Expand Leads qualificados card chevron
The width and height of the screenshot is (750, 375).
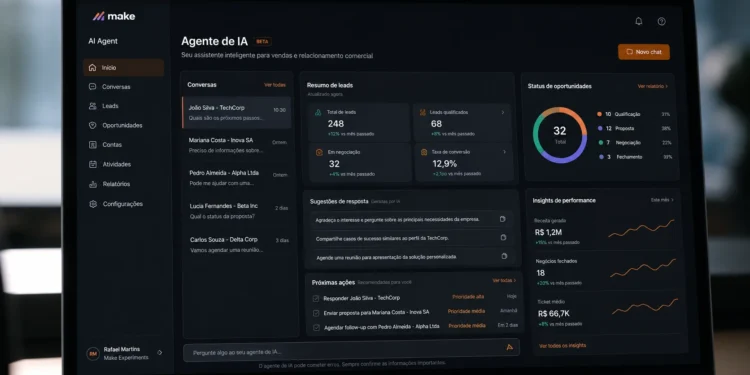503,112
